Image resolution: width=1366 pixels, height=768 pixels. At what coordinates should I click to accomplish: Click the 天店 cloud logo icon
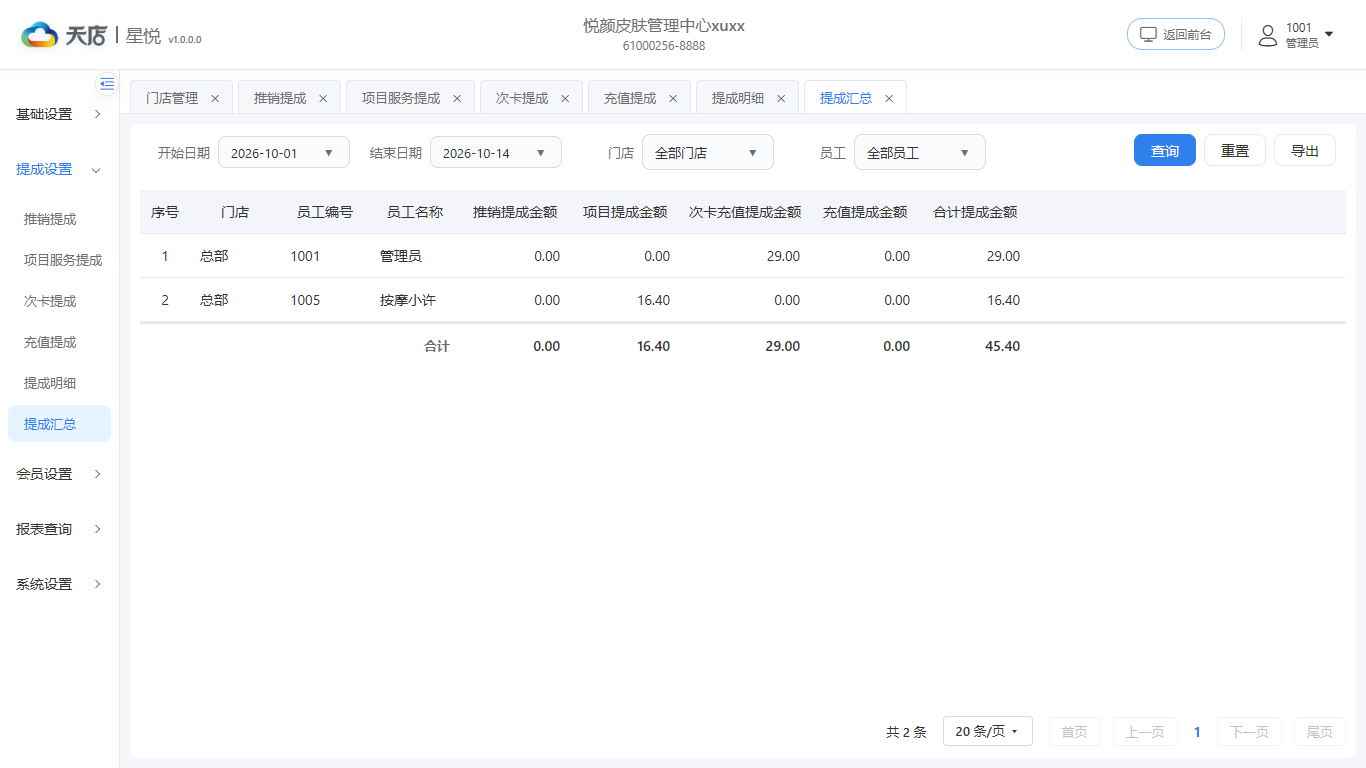40,35
